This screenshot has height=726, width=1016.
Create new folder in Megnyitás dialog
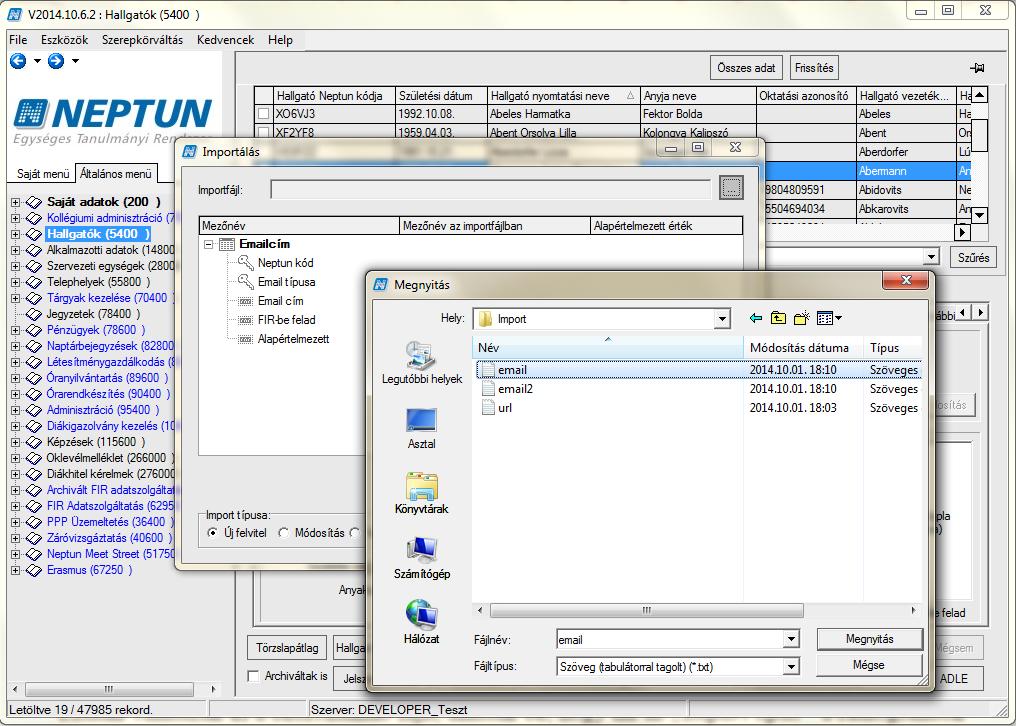coord(802,318)
